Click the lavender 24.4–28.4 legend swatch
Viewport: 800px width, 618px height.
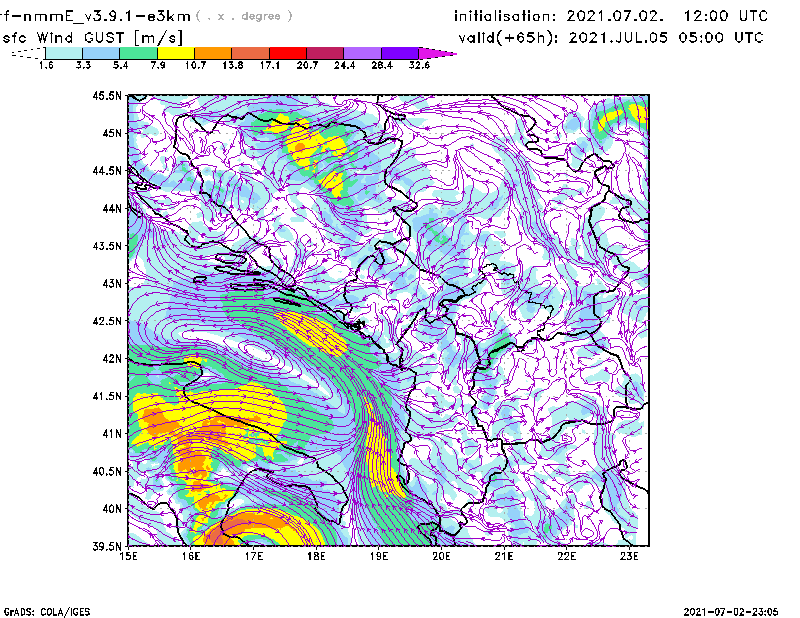coord(363,53)
